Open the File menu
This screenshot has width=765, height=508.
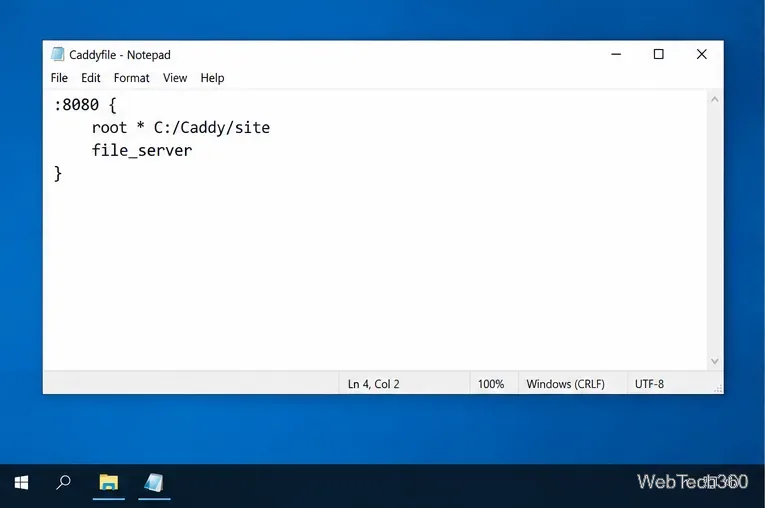pos(59,78)
